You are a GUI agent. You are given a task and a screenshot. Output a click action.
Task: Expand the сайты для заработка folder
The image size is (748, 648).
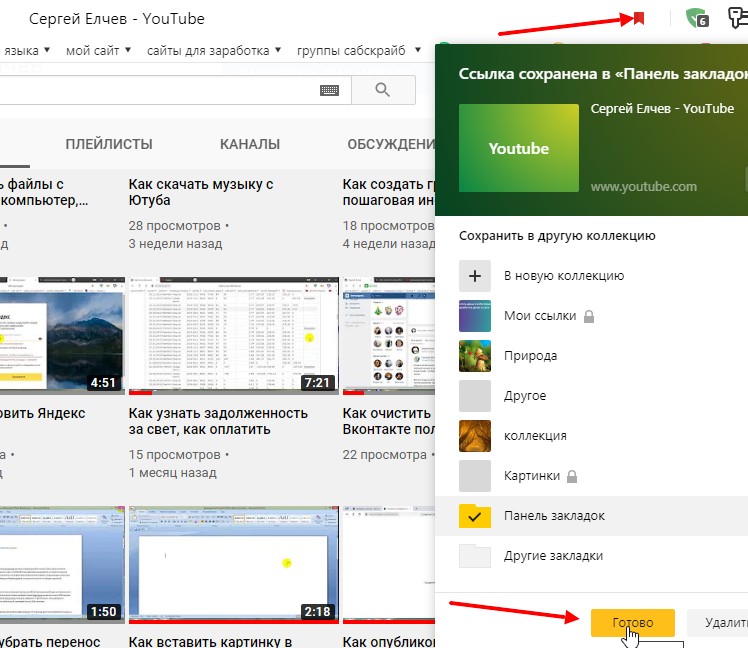[214, 51]
